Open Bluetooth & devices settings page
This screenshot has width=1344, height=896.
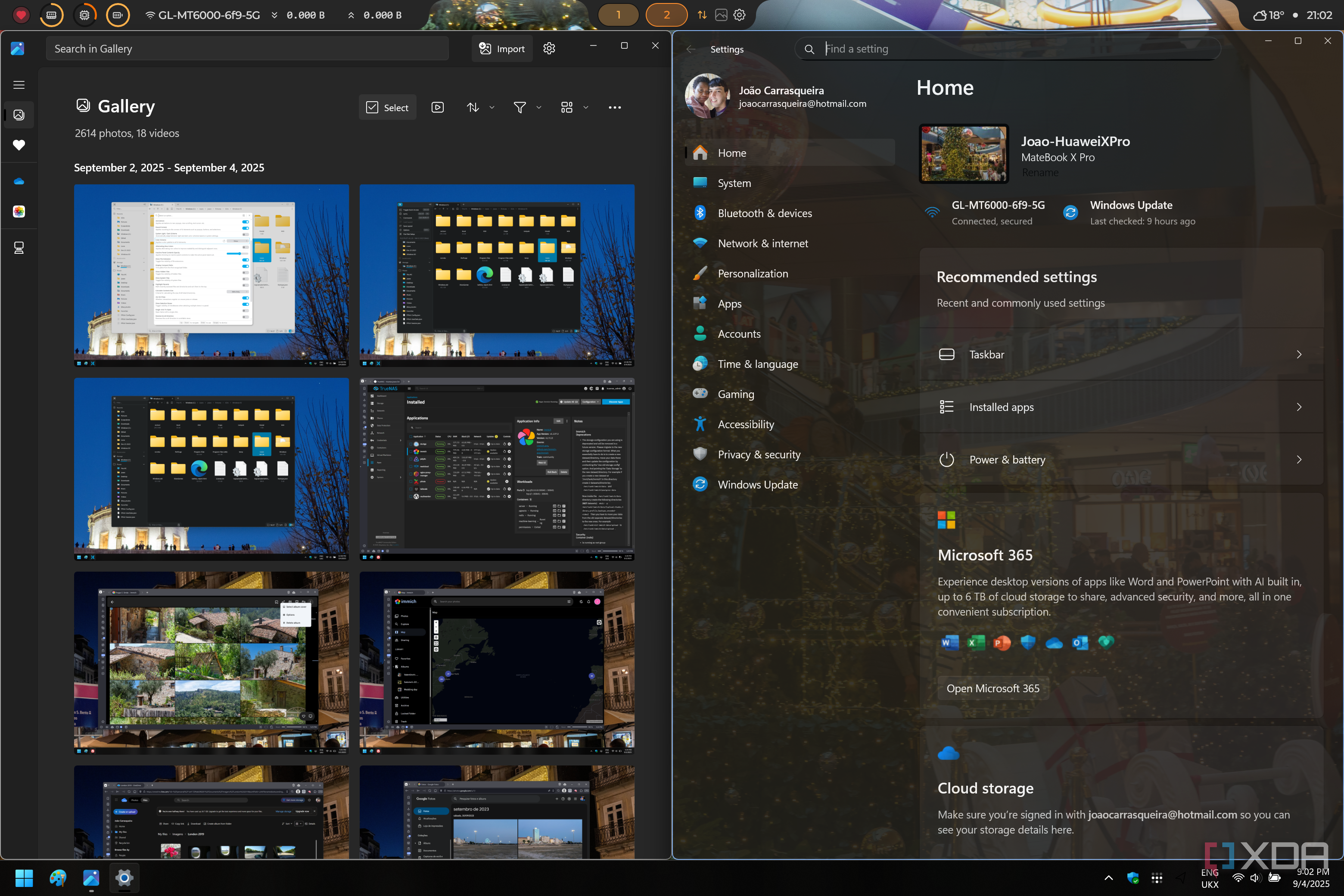(x=765, y=213)
